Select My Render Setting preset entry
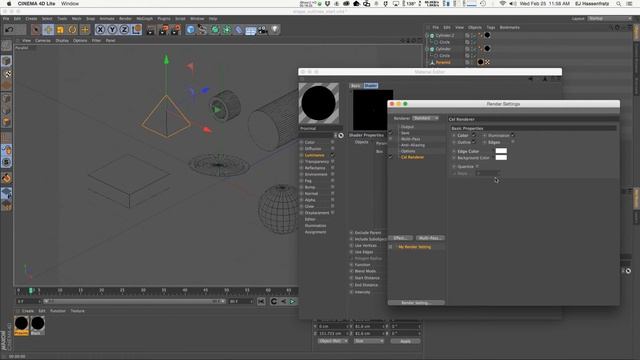 414,247
